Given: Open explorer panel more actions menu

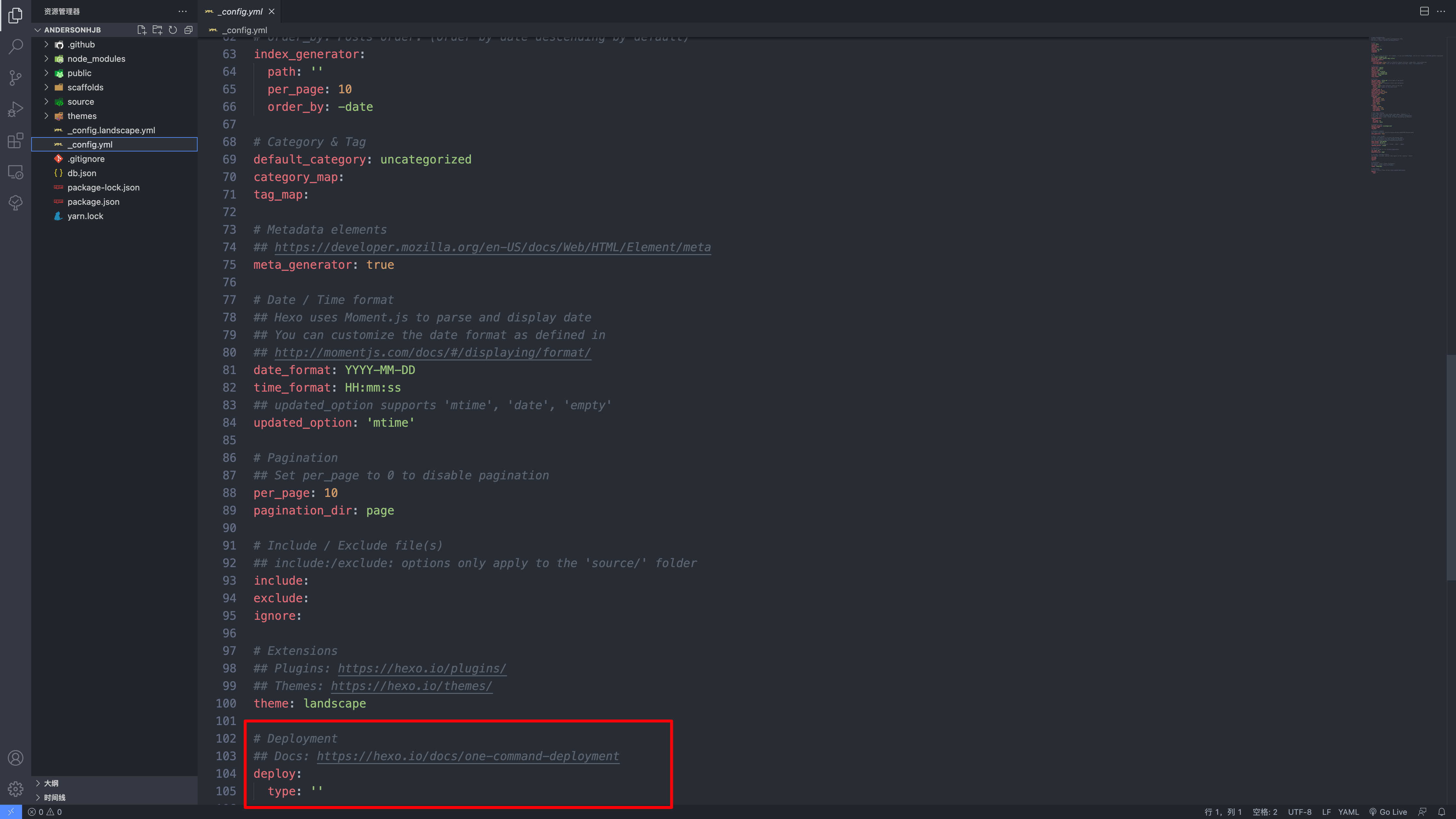Looking at the screenshot, I should (x=183, y=11).
